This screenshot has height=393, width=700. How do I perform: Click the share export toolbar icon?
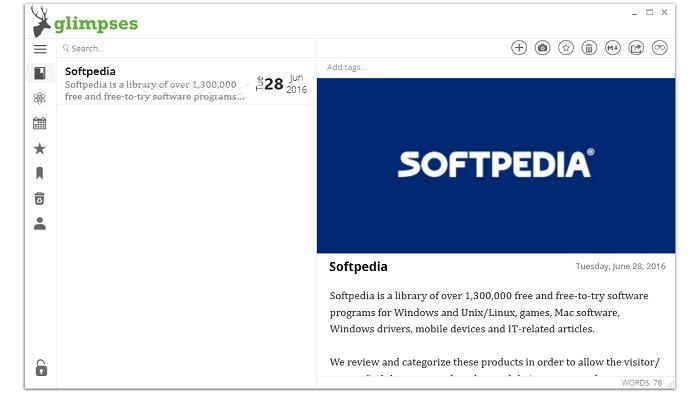636,48
